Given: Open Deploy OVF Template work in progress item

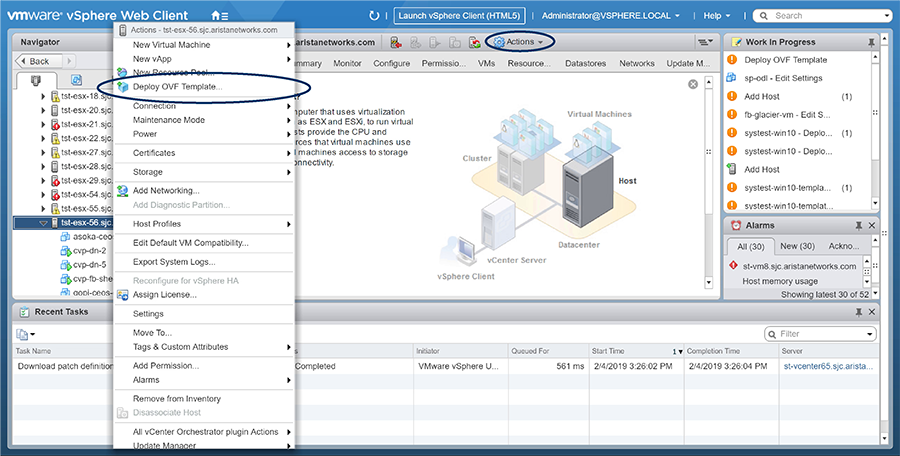Looking at the screenshot, I should point(786,60).
